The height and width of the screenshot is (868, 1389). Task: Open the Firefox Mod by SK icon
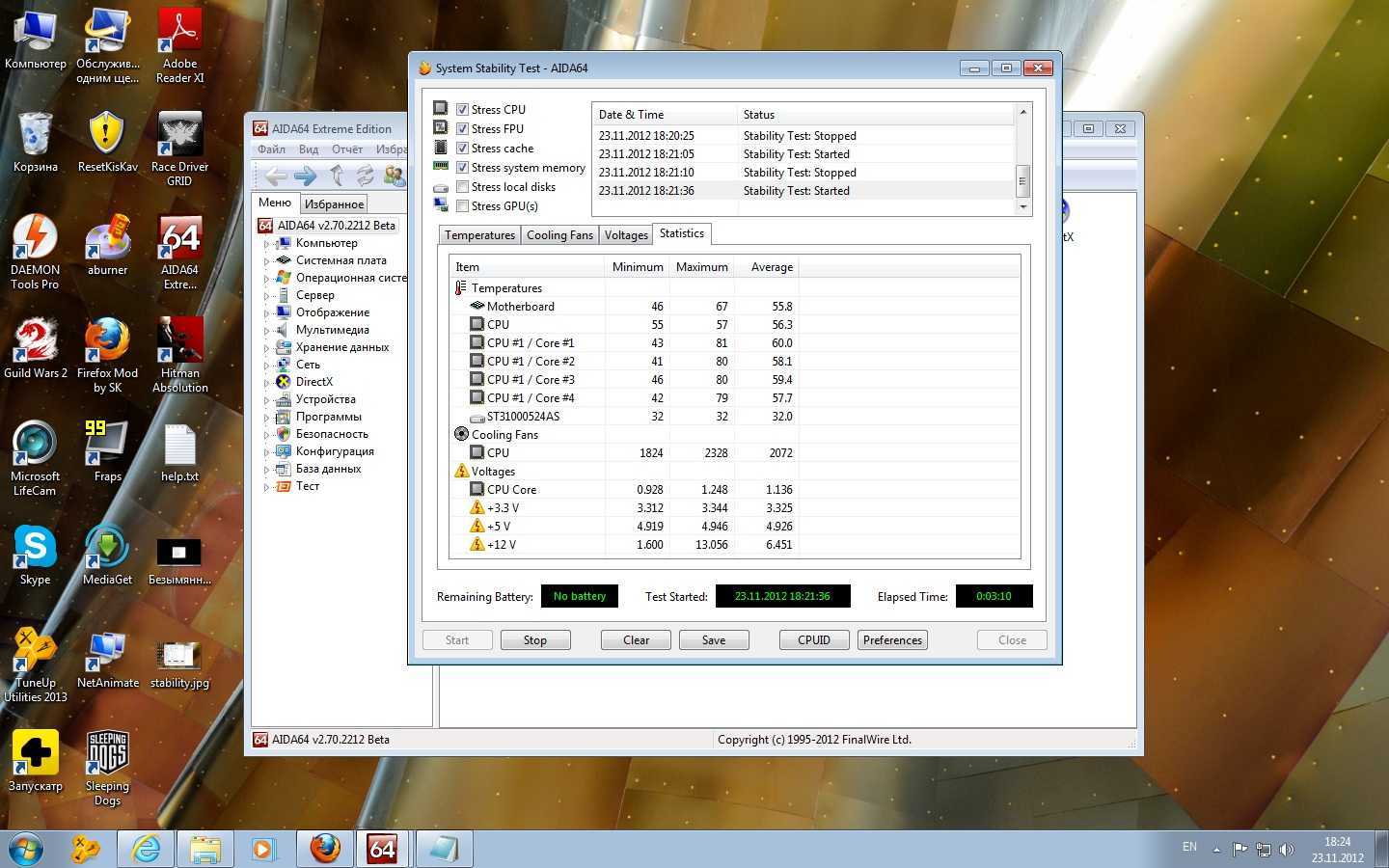point(107,355)
